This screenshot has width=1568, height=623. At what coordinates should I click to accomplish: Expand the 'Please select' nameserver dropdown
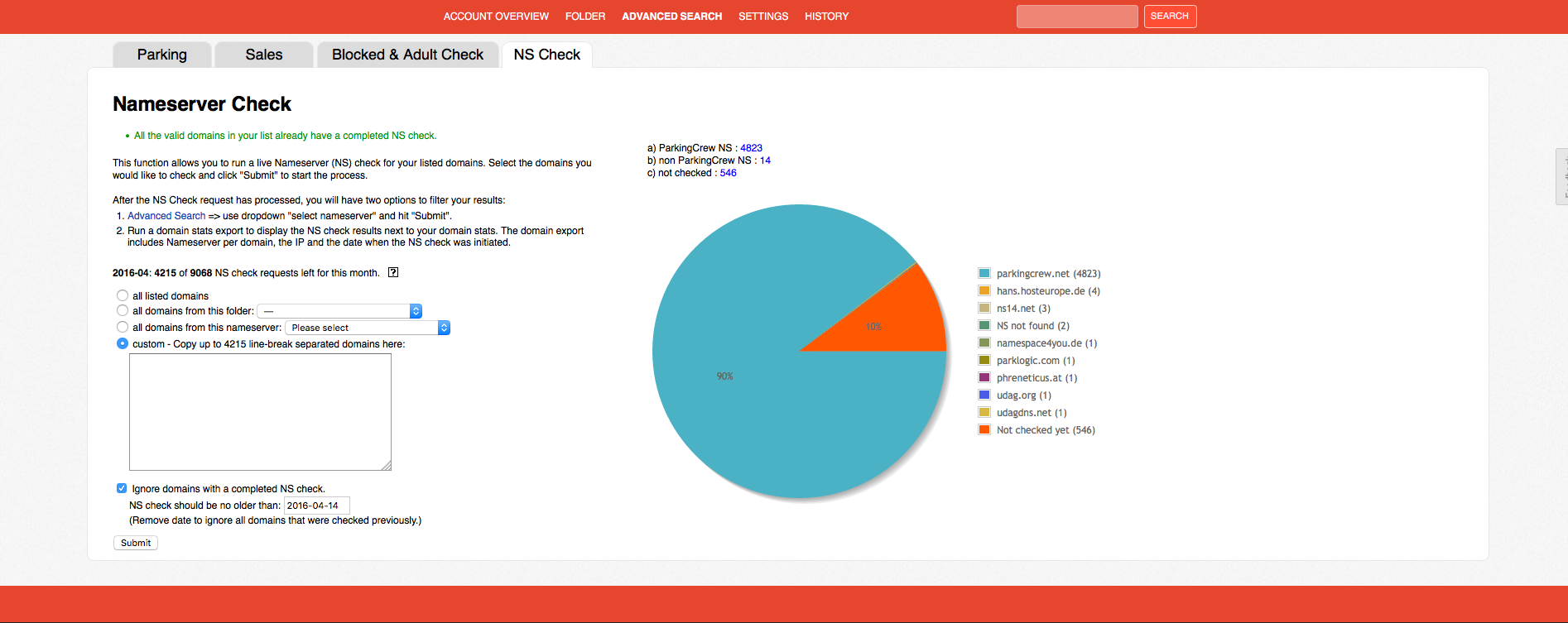[x=367, y=328]
